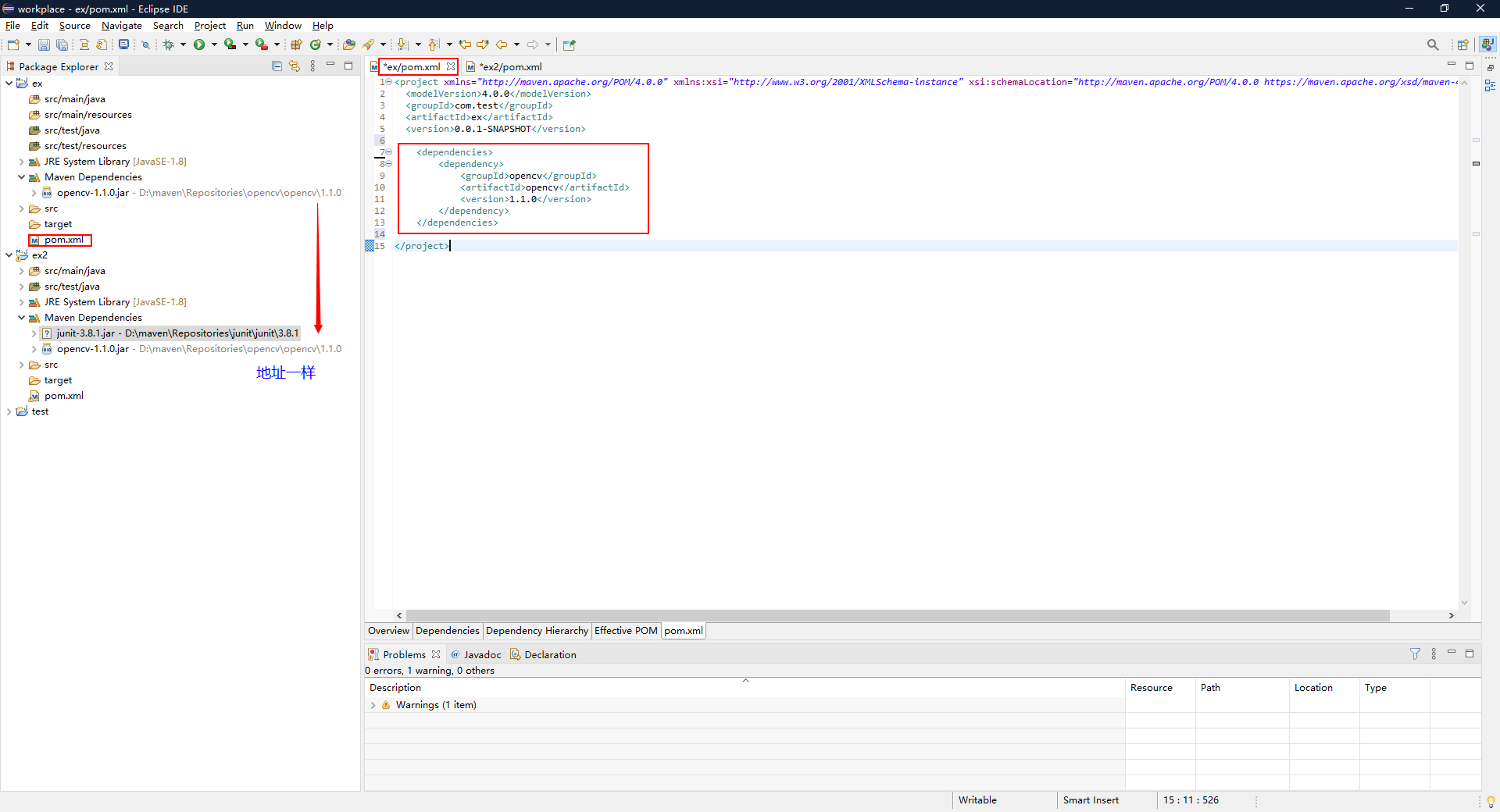Click the editor horizontal scrollbar thumb
This screenshot has width=1500, height=812.
coord(898,615)
